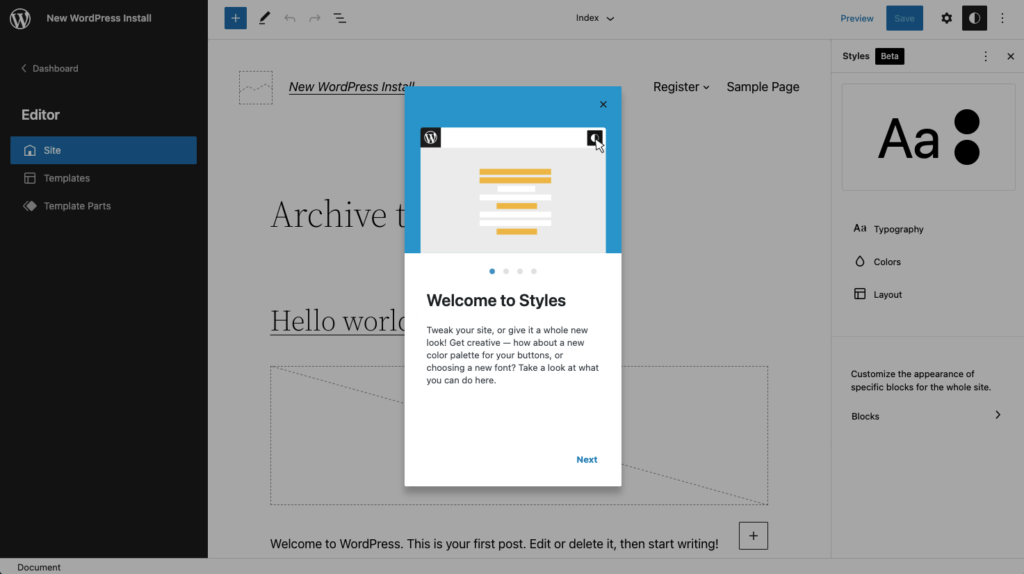Click the Templates layout icon
Viewport: 1024px width, 574px height.
coord(29,178)
